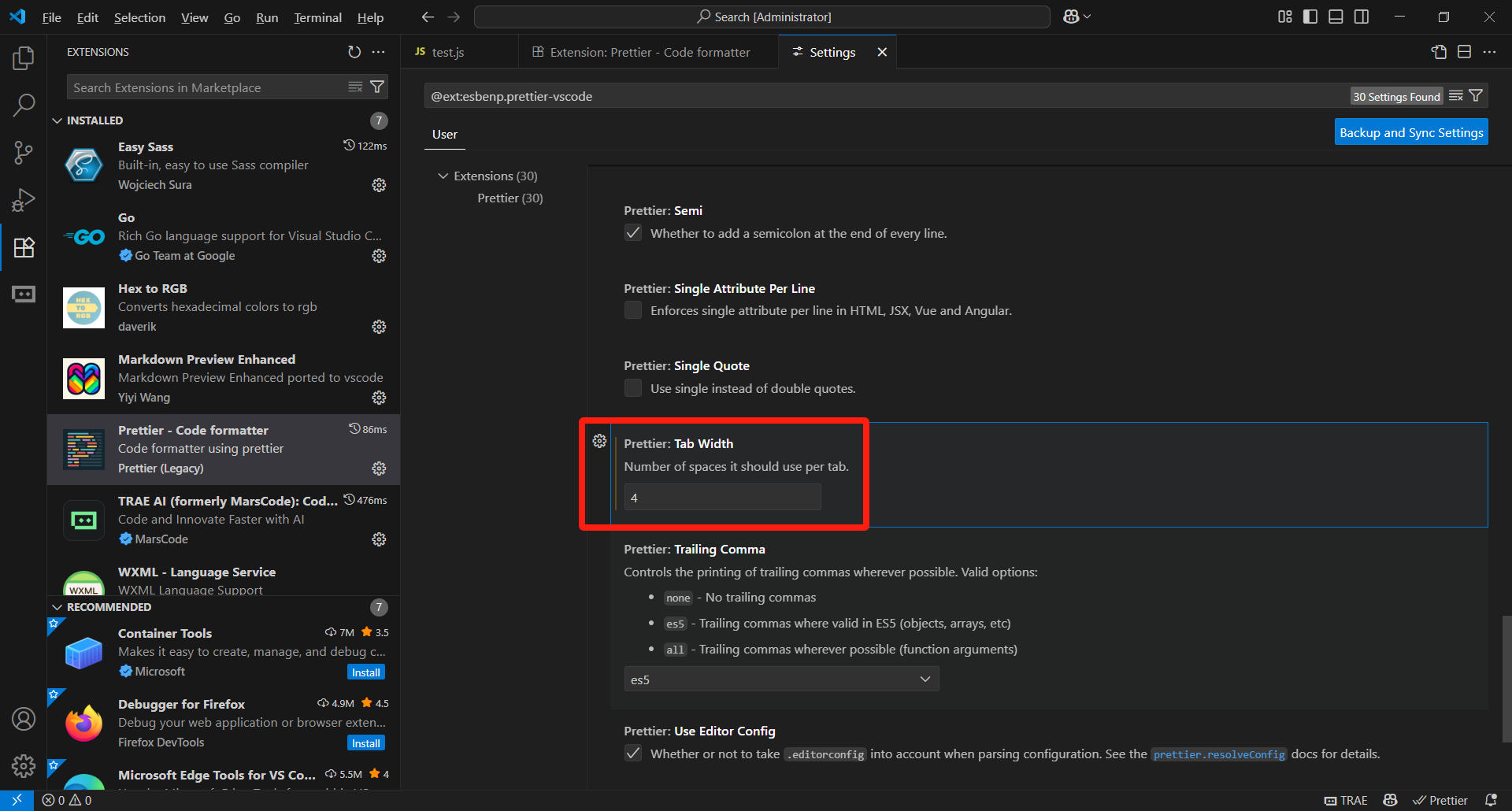Manage Hex to RGB extension gear
This screenshot has width=1512, height=811.
click(379, 327)
